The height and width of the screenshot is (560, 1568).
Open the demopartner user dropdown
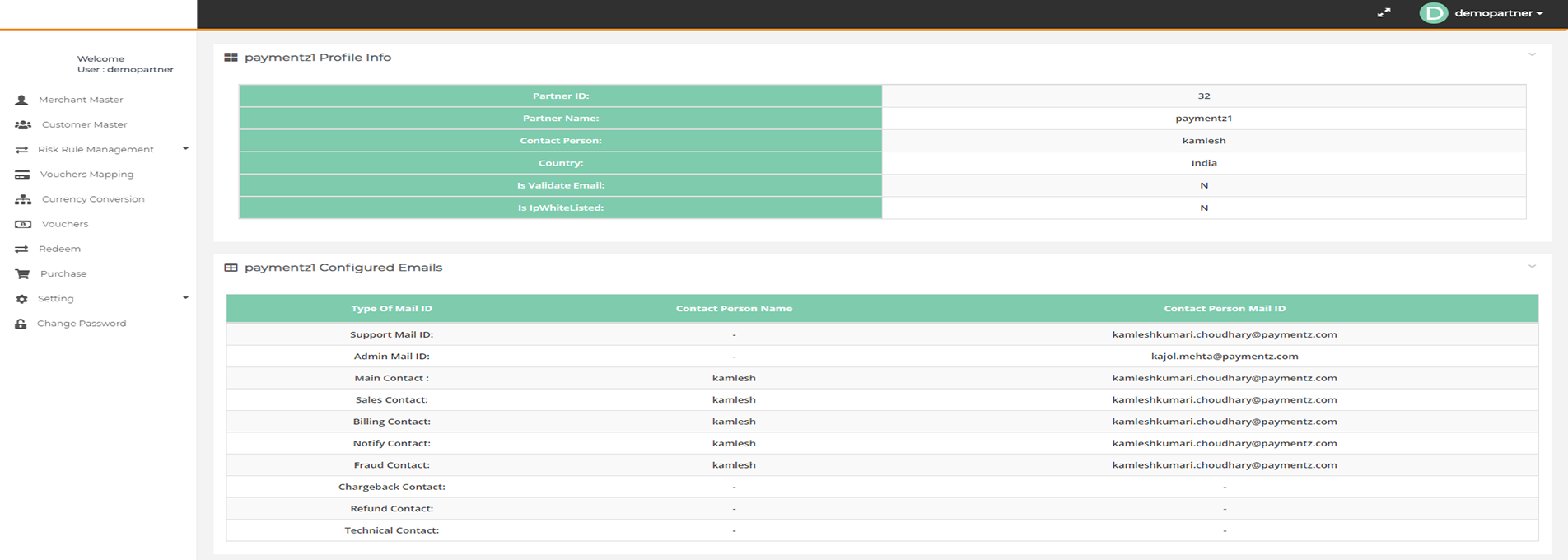click(x=1498, y=13)
